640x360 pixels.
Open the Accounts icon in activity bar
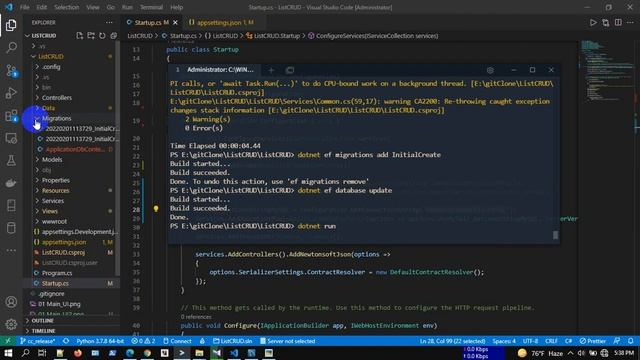click(x=11, y=302)
